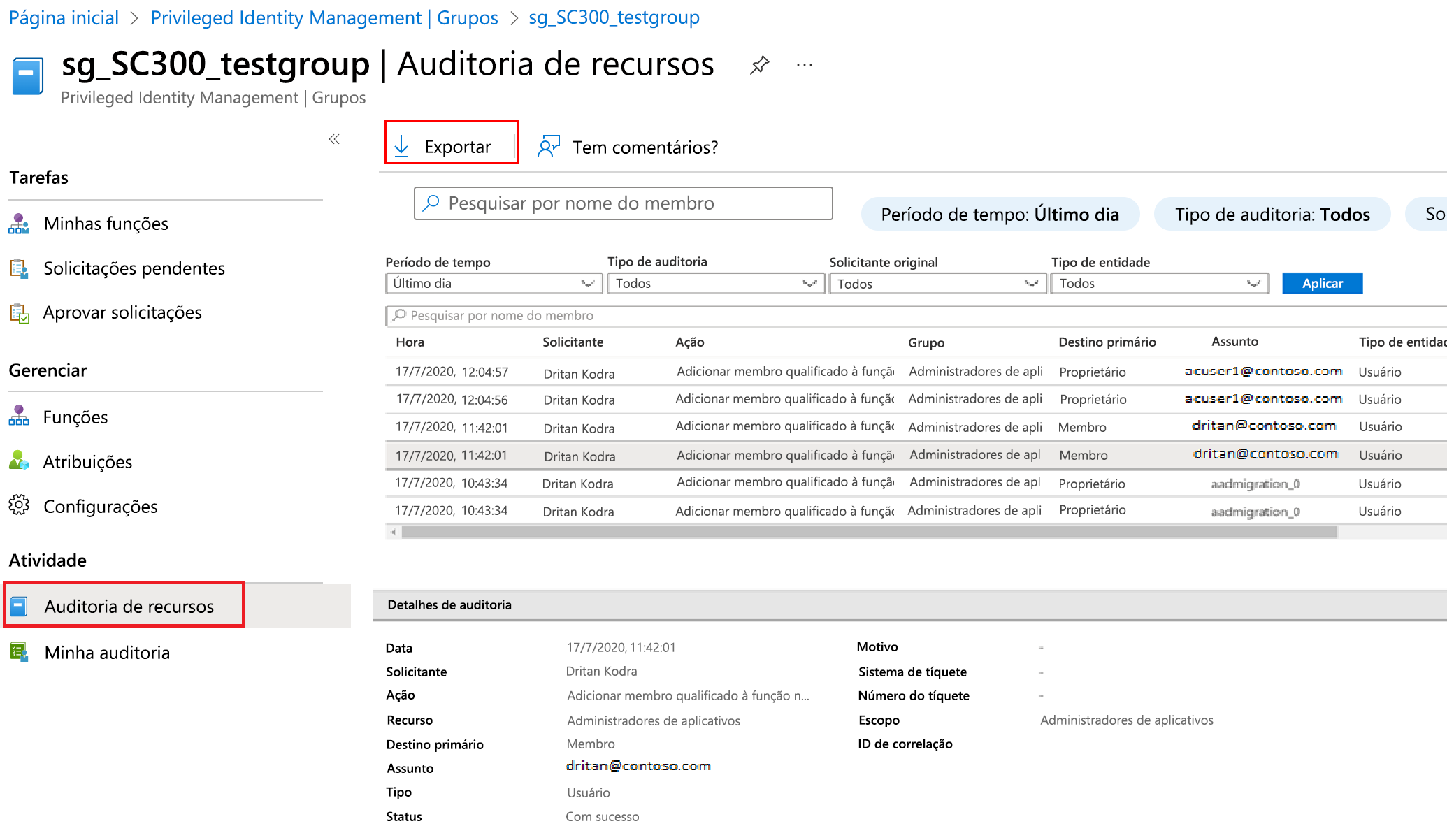This screenshot has height=840, width=1447.
Task: Click scrollbar left arrow under the table
Action: 394,532
